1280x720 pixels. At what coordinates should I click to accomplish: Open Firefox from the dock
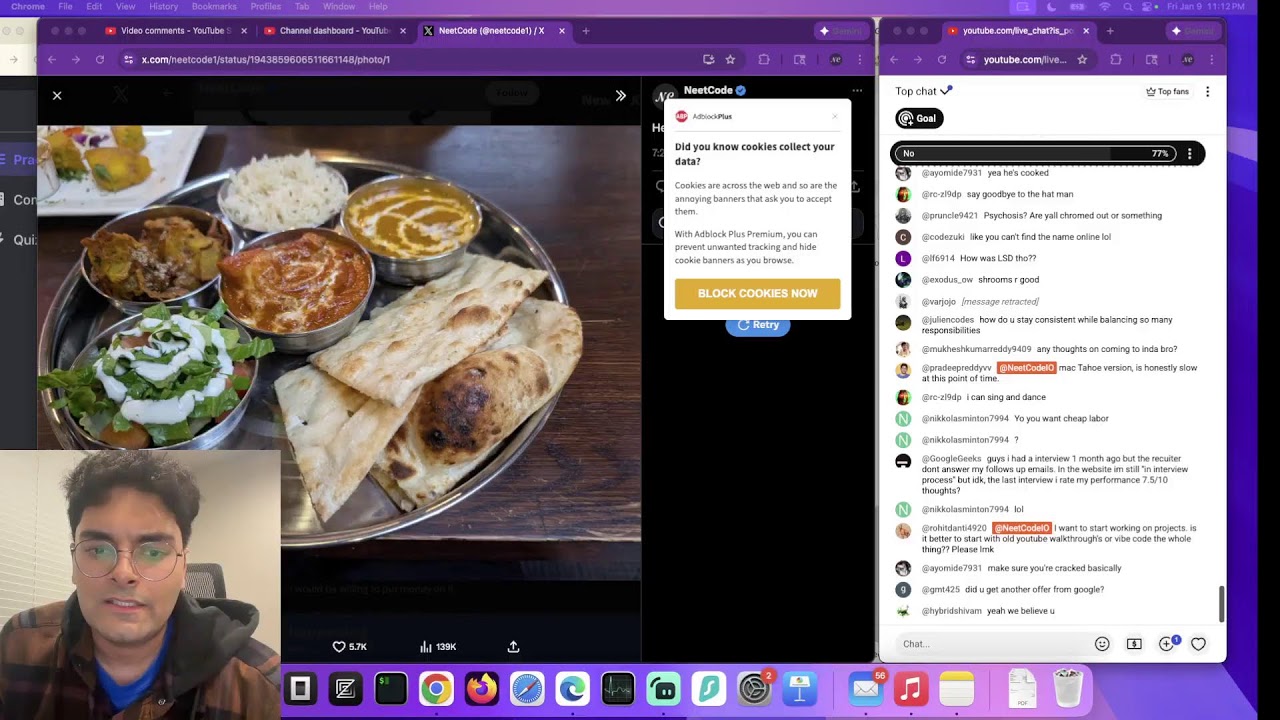(481, 689)
